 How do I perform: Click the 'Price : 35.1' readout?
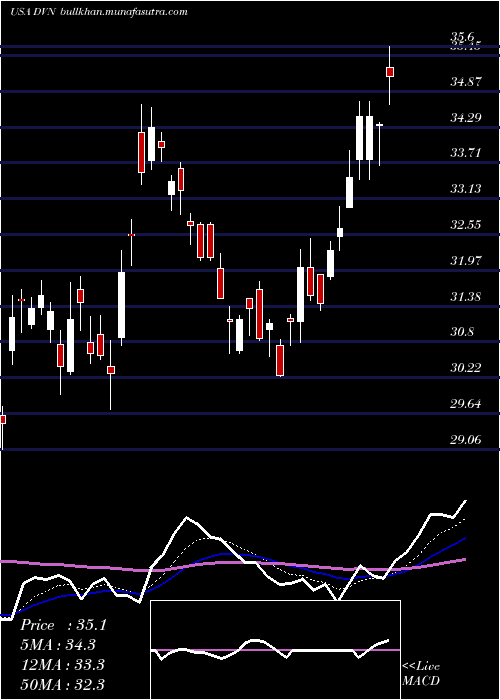[x=63, y=625]
